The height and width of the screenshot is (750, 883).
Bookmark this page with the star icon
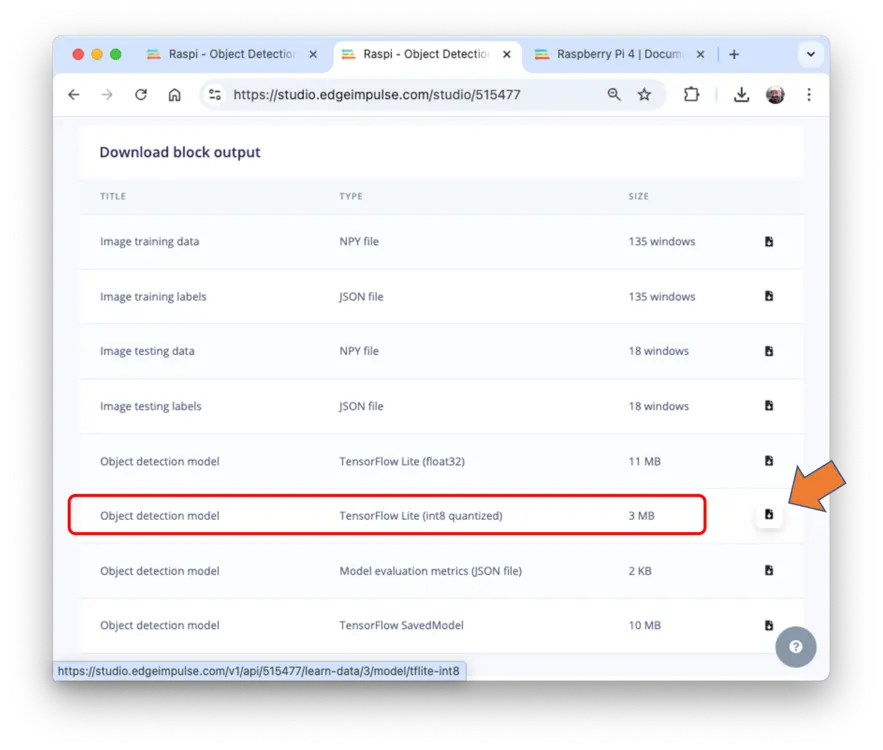644,95
